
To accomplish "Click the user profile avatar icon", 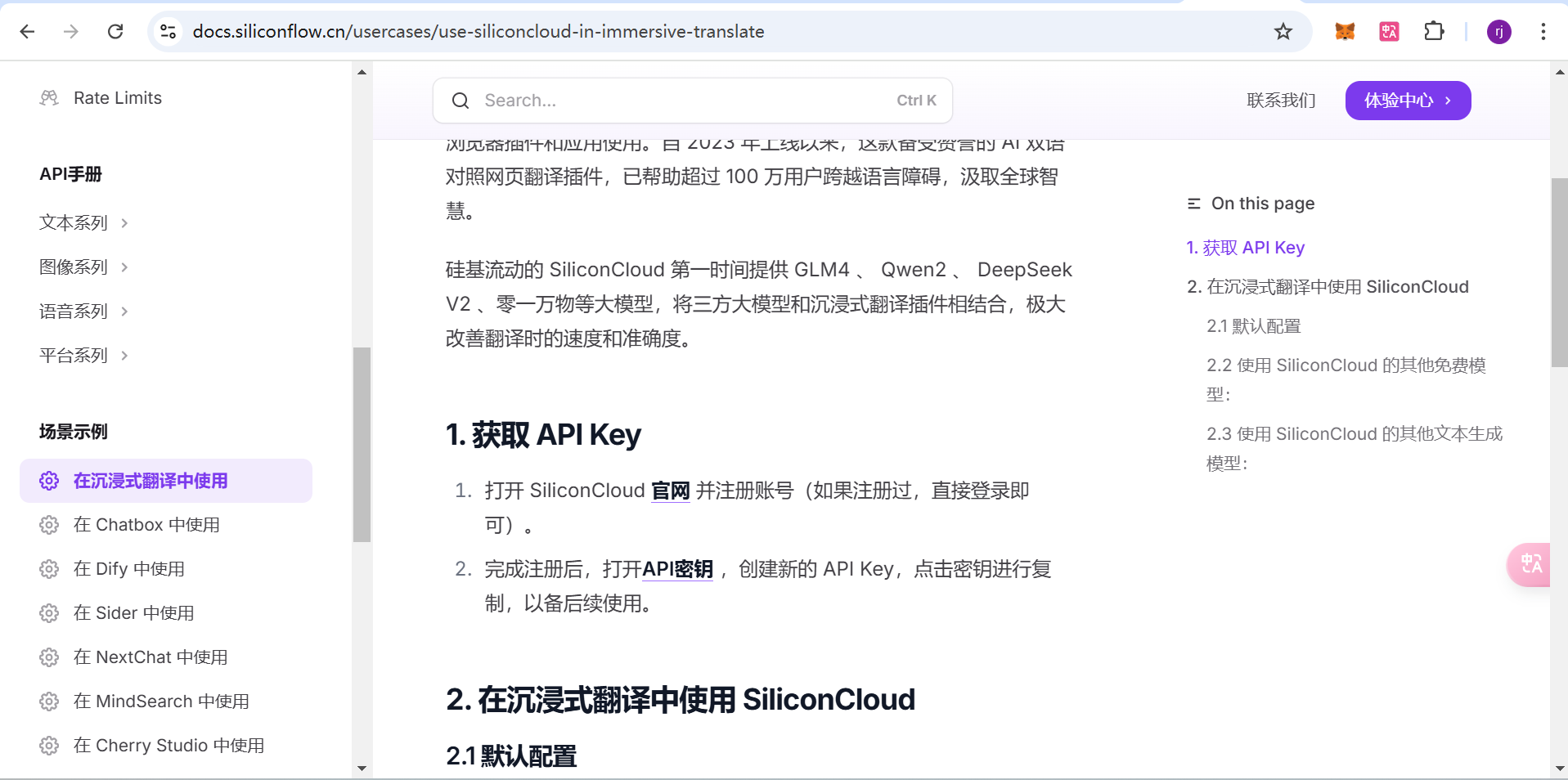I will 1498,32.
